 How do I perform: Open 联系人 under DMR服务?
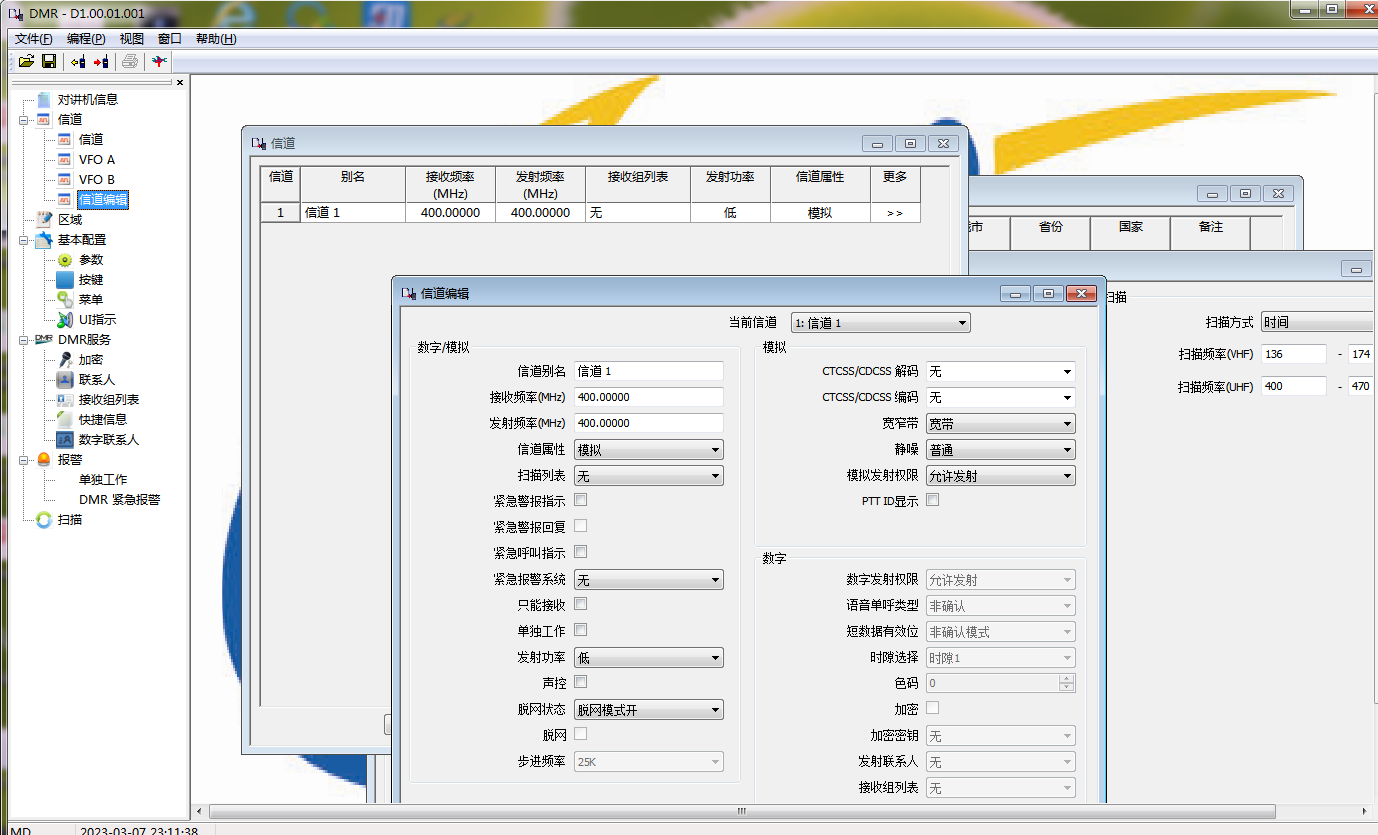tap(96, 380)
